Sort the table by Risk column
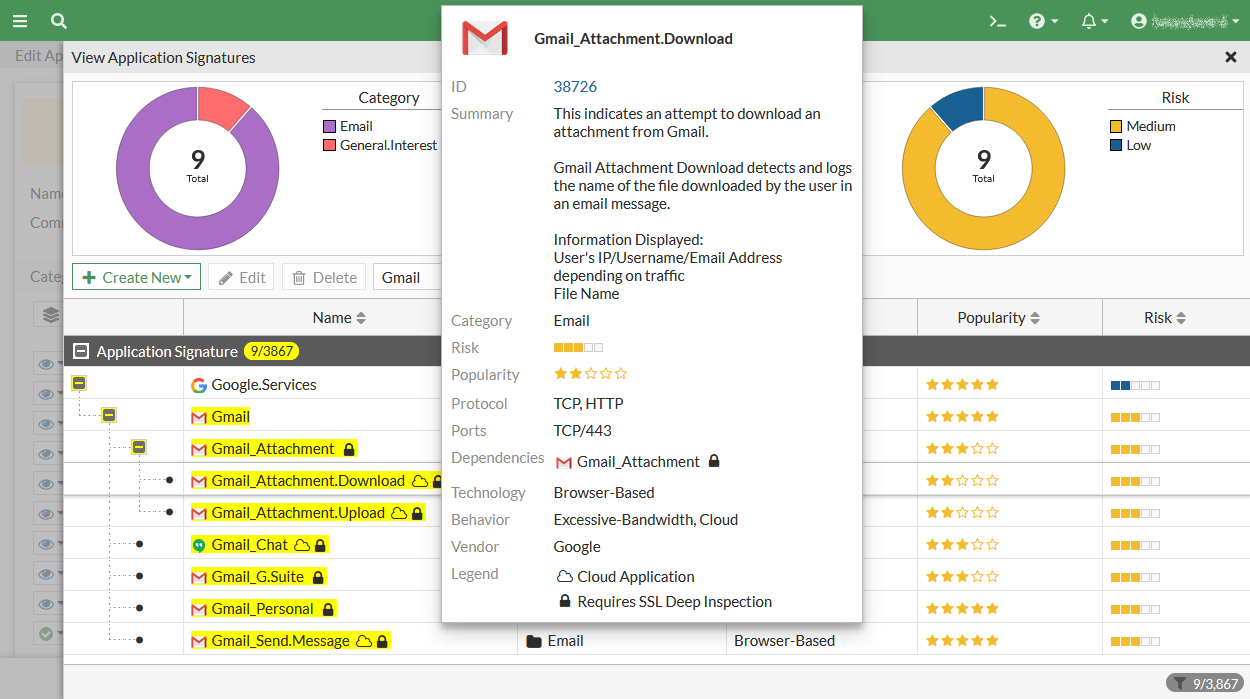The image size is (1250, 699). (x=1166, y=318)
